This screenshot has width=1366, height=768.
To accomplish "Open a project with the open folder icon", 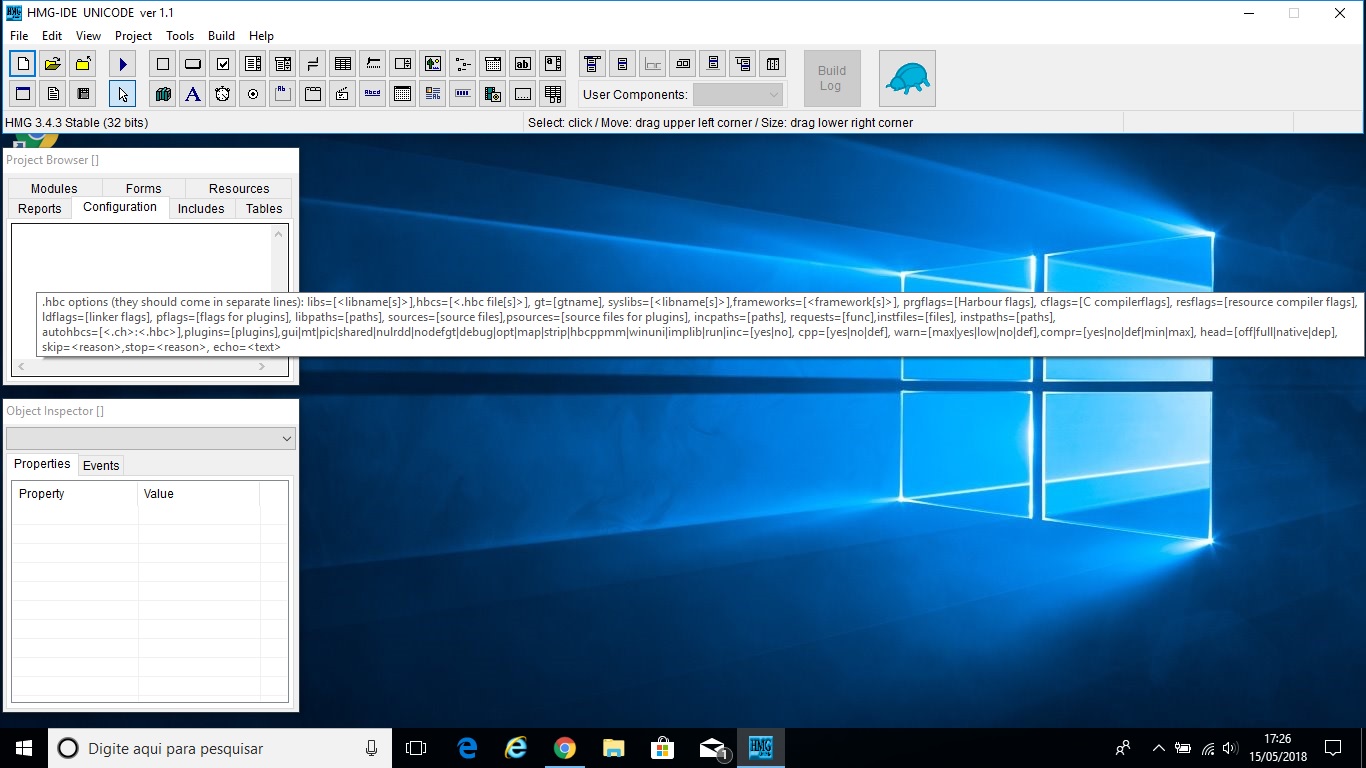I will [53, 64].
